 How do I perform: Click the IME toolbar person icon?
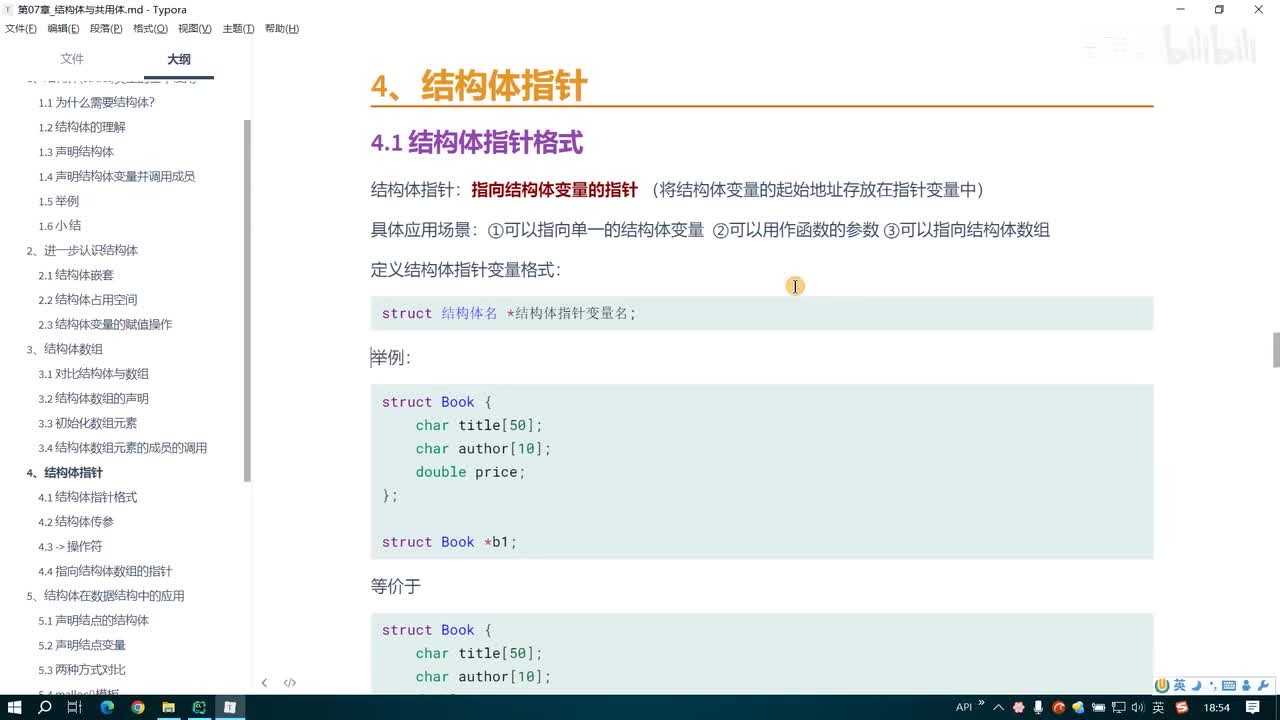[1245, 686]
